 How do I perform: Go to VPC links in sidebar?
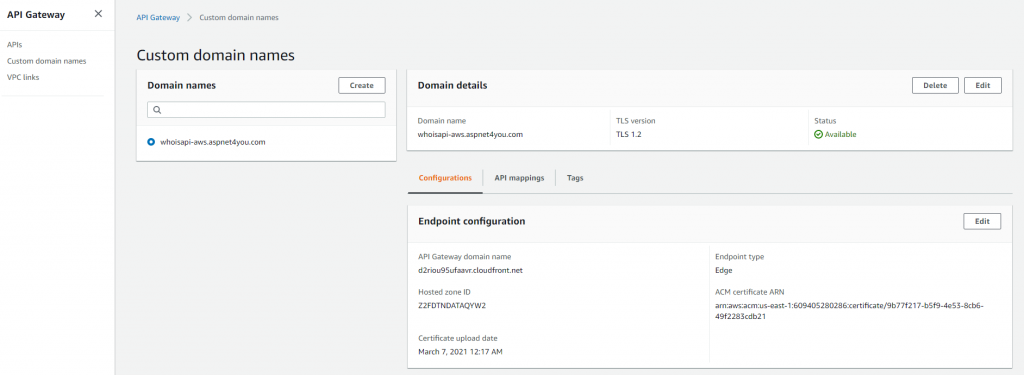click(x=23, y=77)
